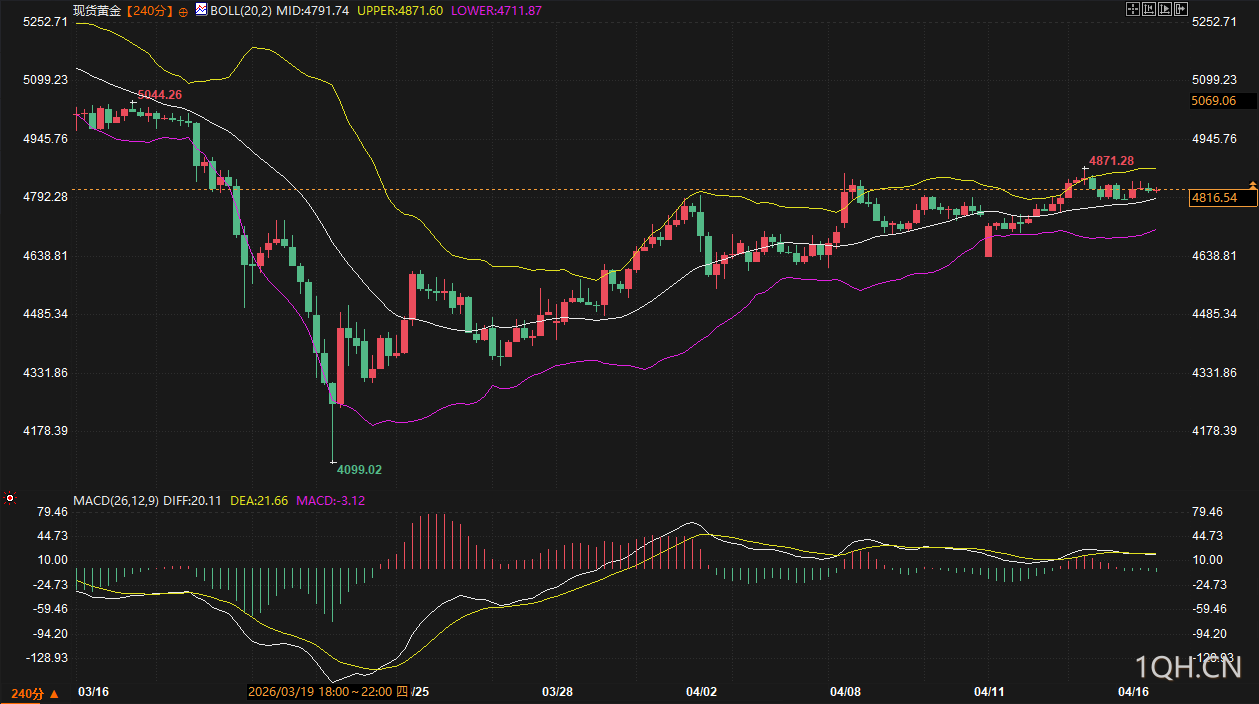
Task: Click the right-axis 4485.34 price level
Action: [1215, 314]
